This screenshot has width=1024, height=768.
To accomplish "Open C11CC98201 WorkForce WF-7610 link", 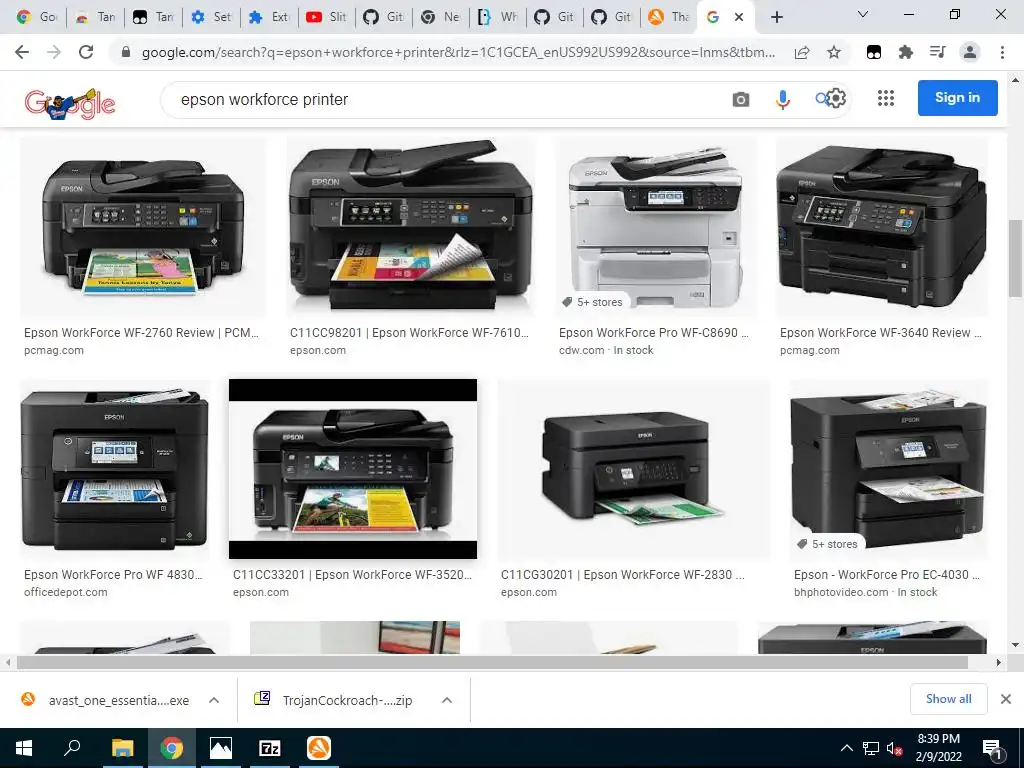I will 409,332.
